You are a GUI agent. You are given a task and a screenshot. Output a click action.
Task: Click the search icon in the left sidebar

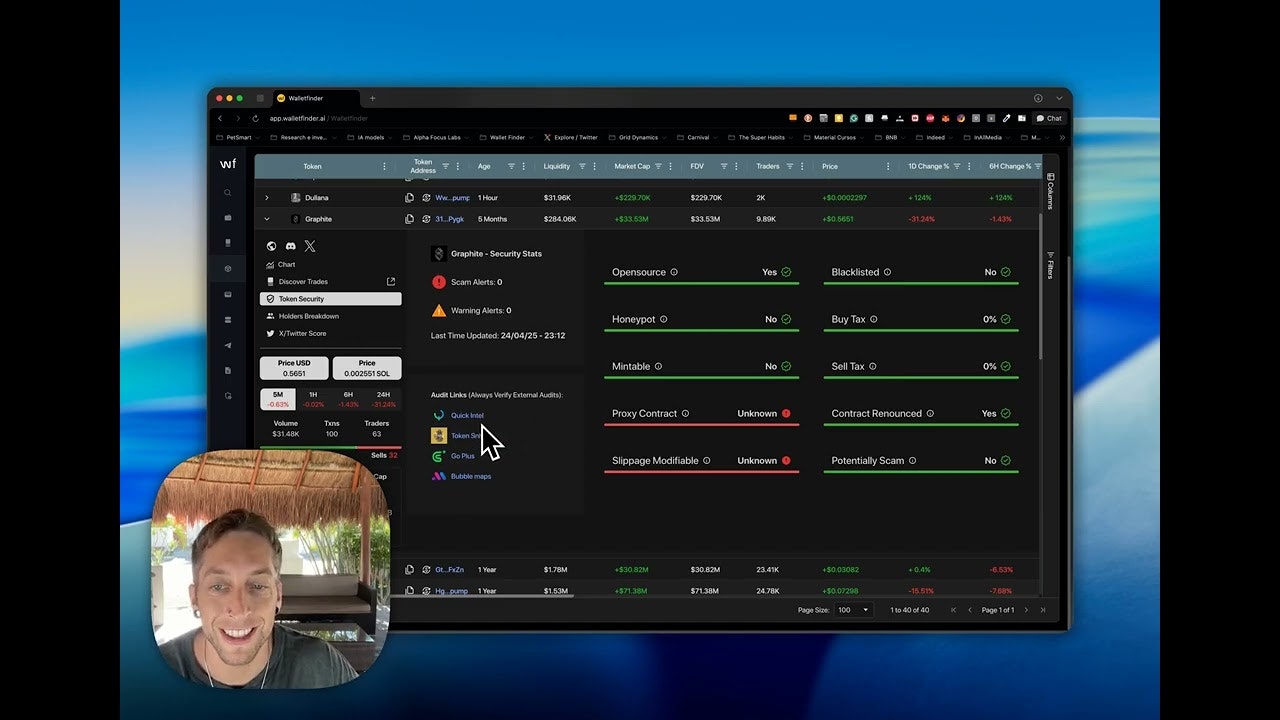pos(227,192)
